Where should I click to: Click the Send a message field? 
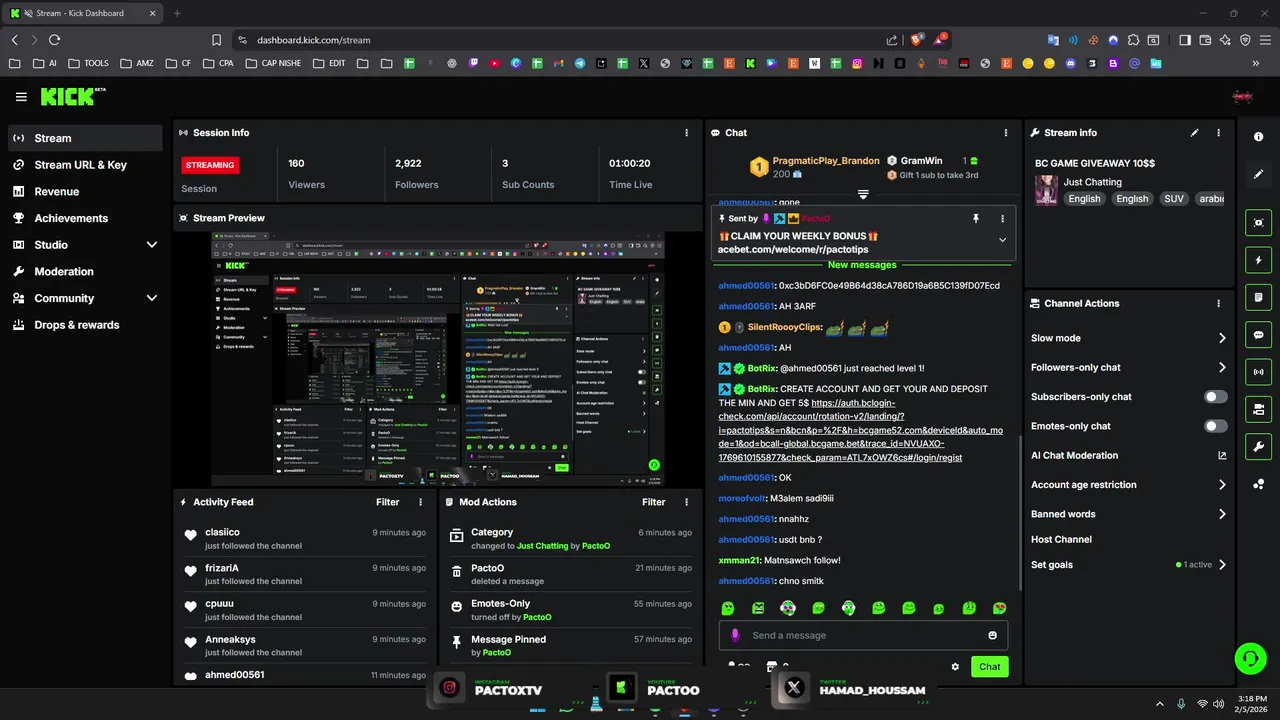coord(863,635)
